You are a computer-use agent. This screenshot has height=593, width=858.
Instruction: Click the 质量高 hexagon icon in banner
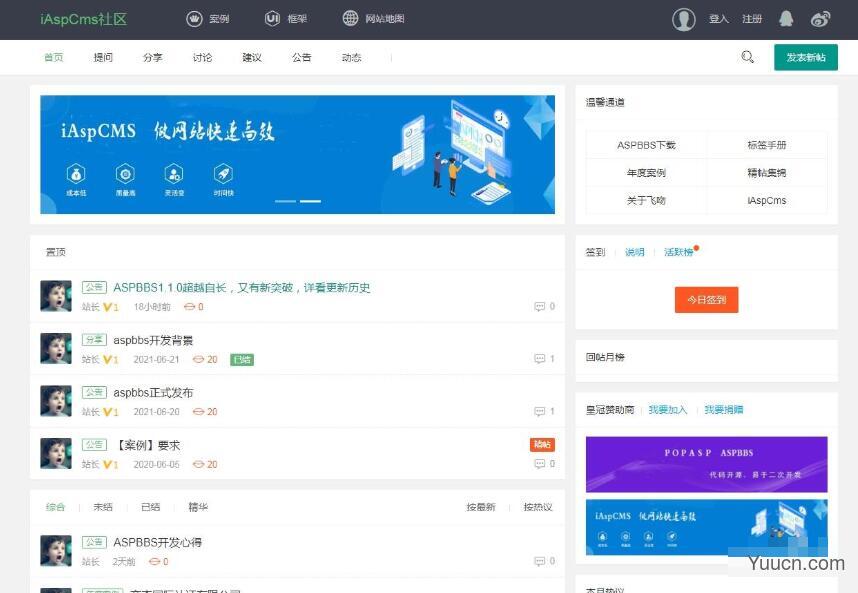pyautogui.click(x=125, y=175)
